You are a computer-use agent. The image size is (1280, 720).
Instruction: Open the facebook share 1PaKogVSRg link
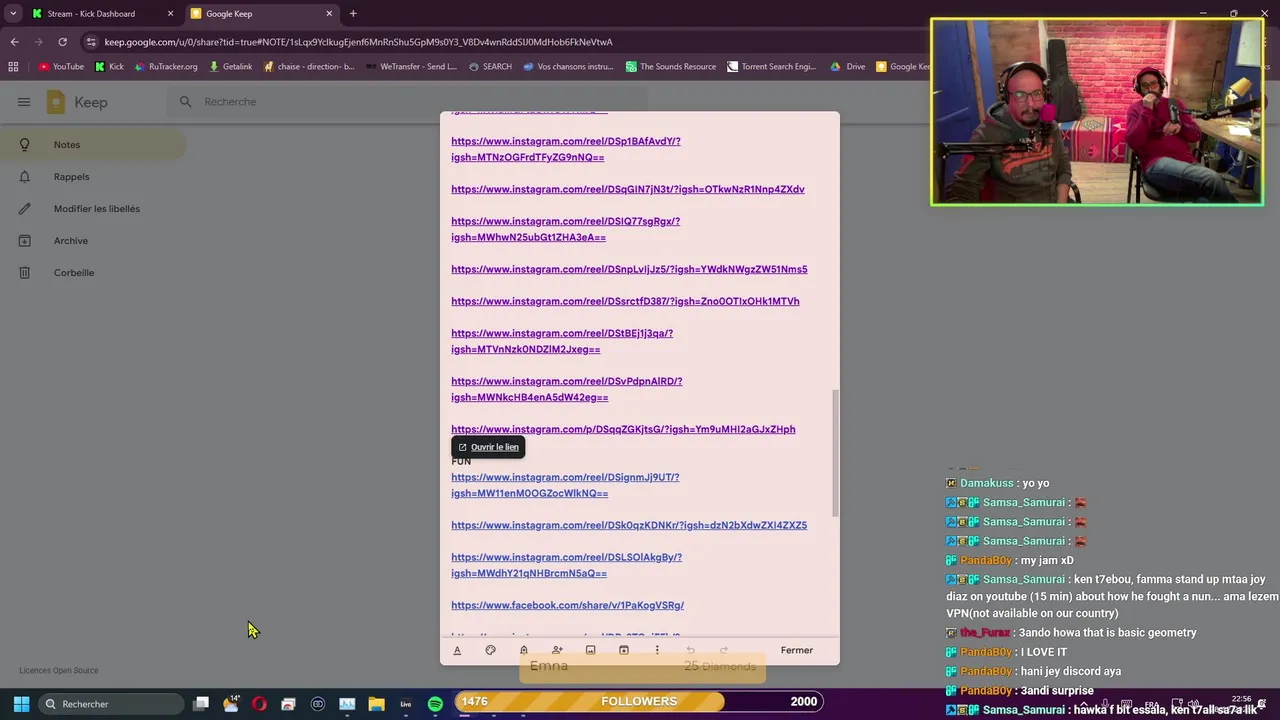tap(567, 605)
